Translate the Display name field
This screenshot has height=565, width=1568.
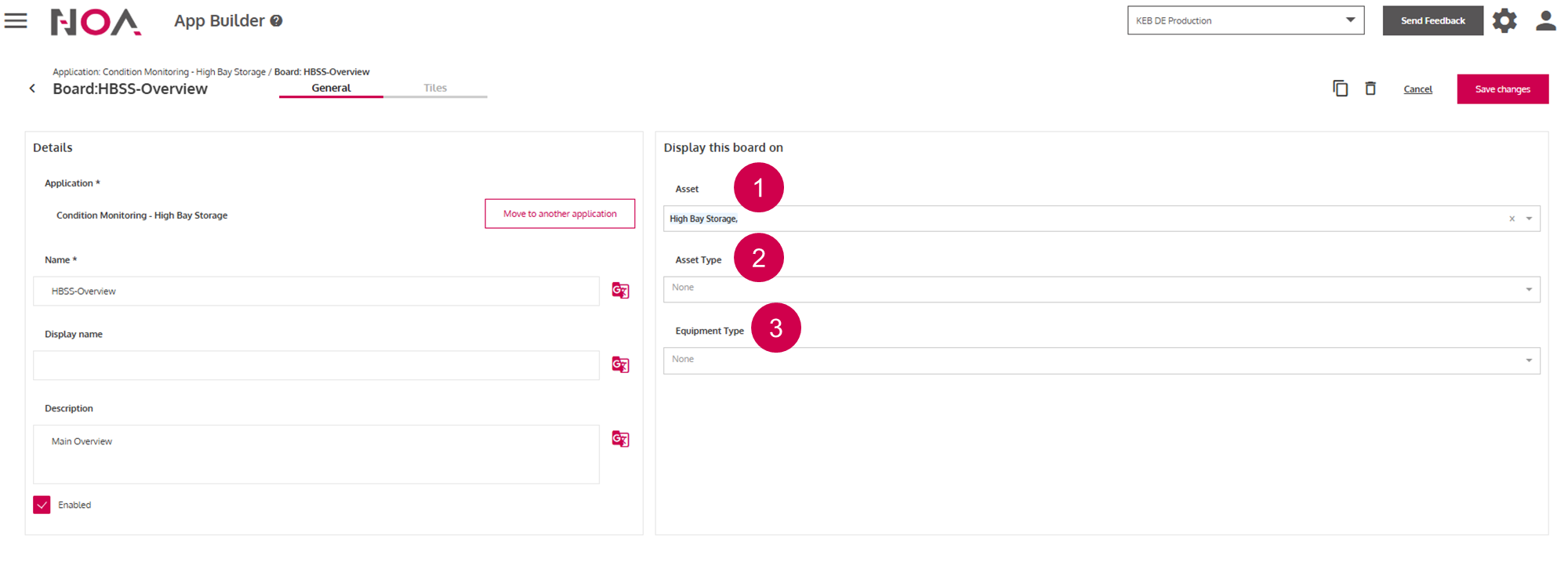(620, 365)
